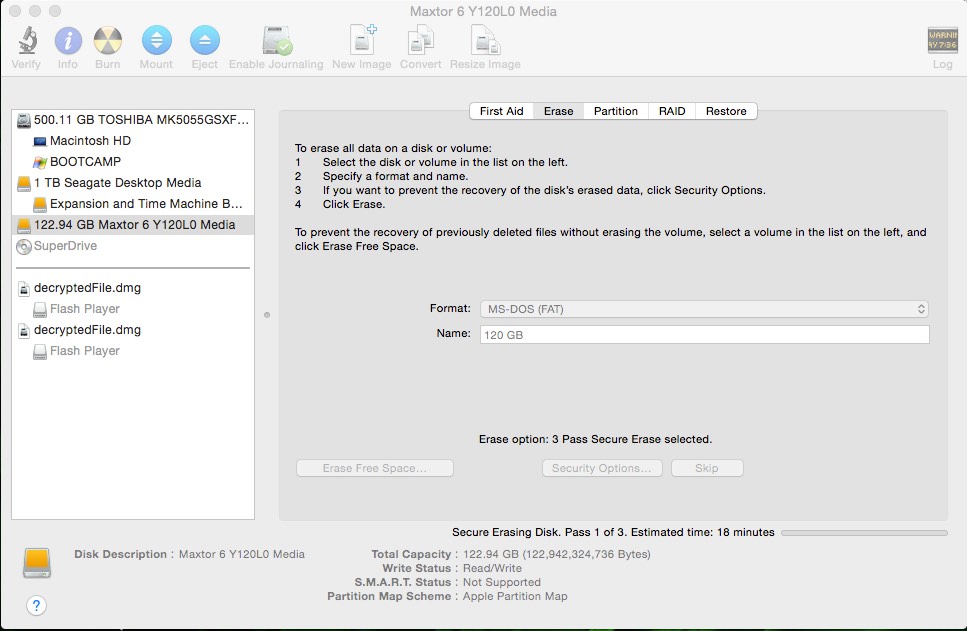
Task: Click the New Image icon
Action: [363, 39]
